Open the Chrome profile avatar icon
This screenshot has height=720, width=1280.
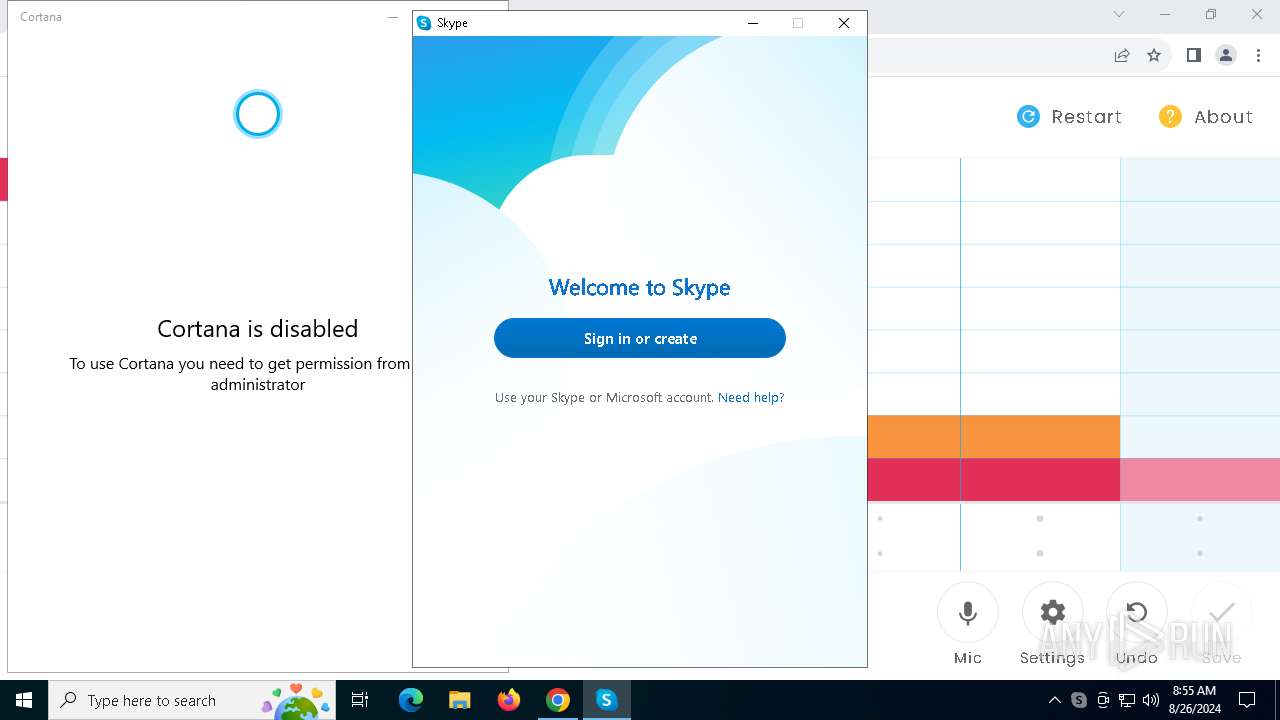point(1226,56)
